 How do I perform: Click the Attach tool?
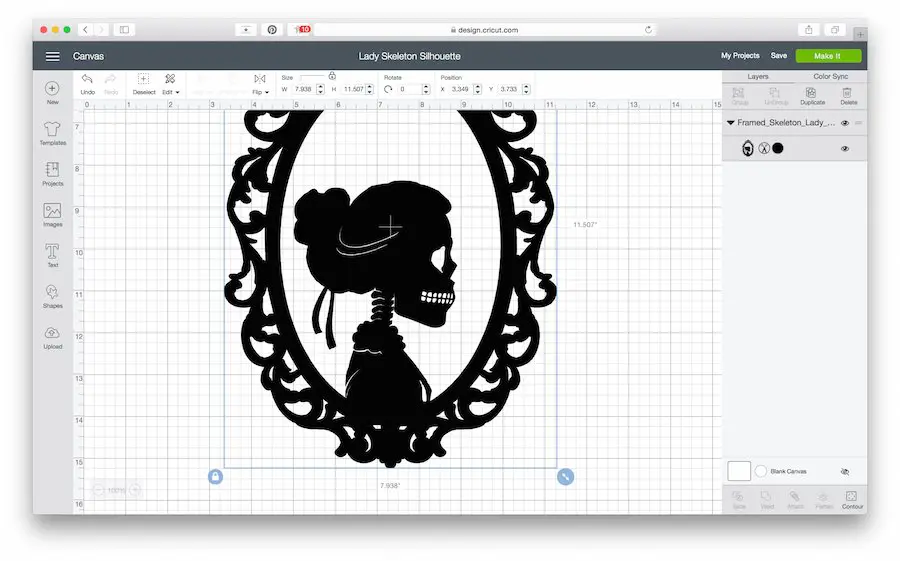click(795, 499)
